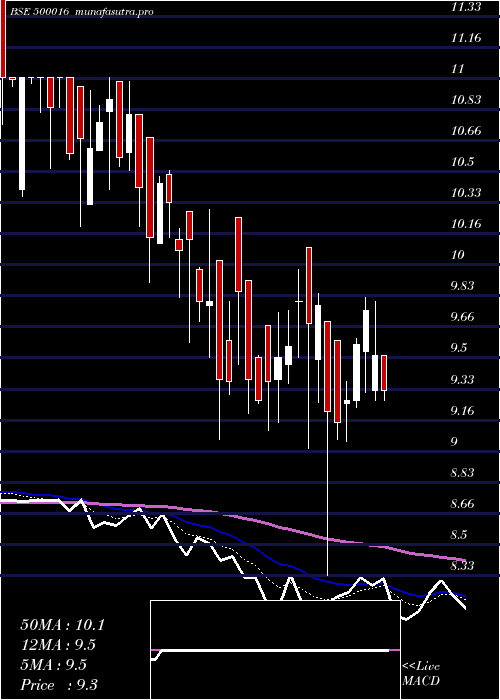
Task: Click the 8.33 price axis label
Action: (x=462, y=566)
